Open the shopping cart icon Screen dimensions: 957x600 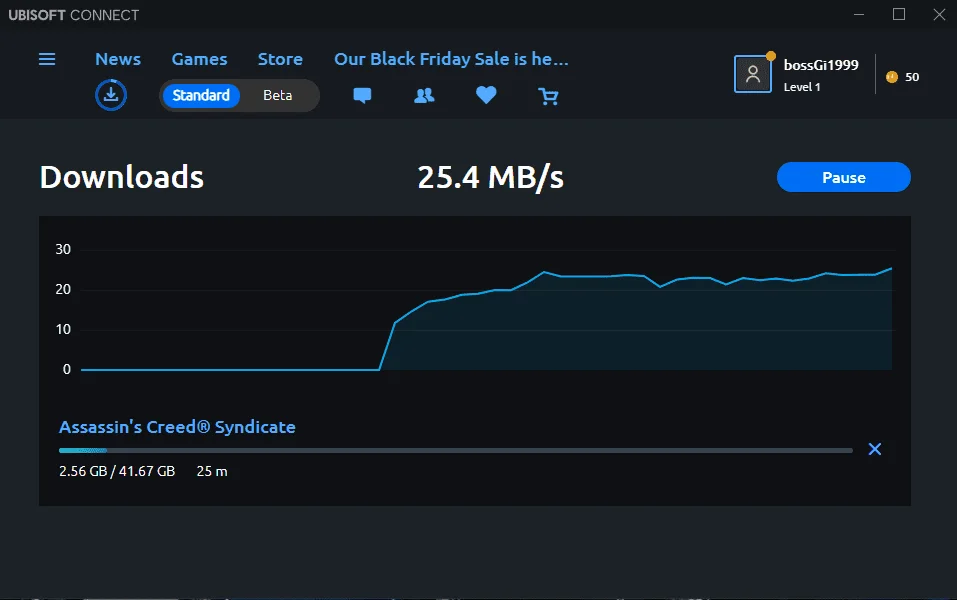(548, 96)
